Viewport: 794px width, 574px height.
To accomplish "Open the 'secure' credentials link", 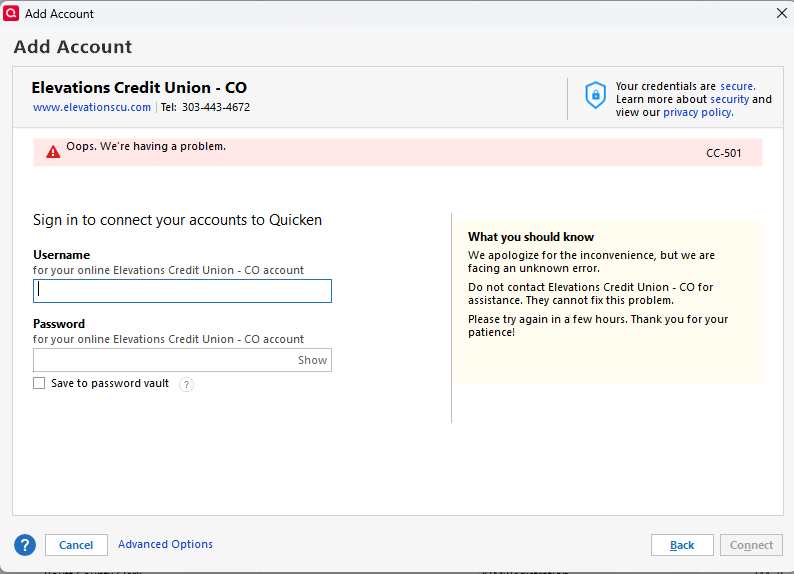I will click(737, 86).
